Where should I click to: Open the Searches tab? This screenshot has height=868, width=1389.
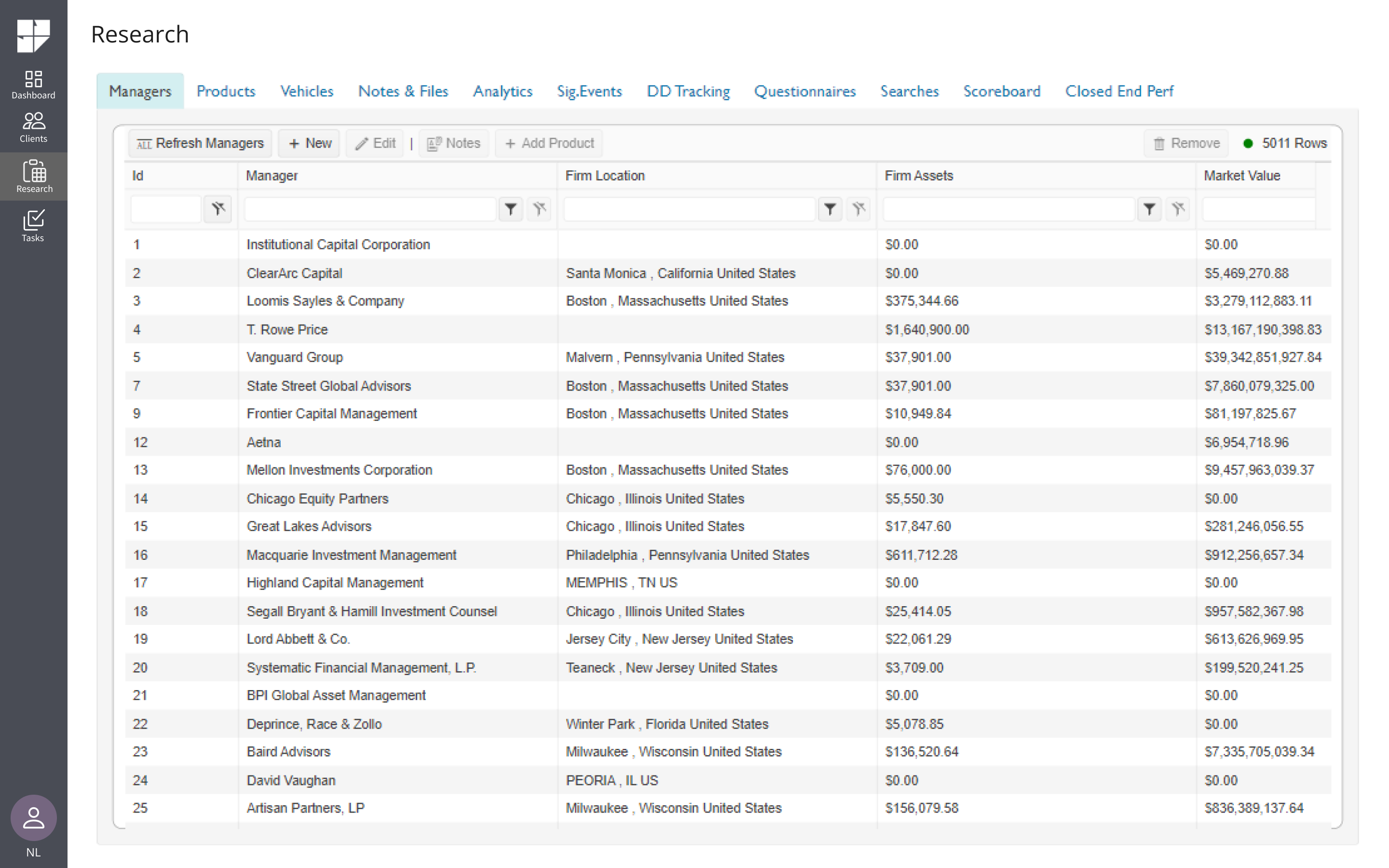pos(910,91)
